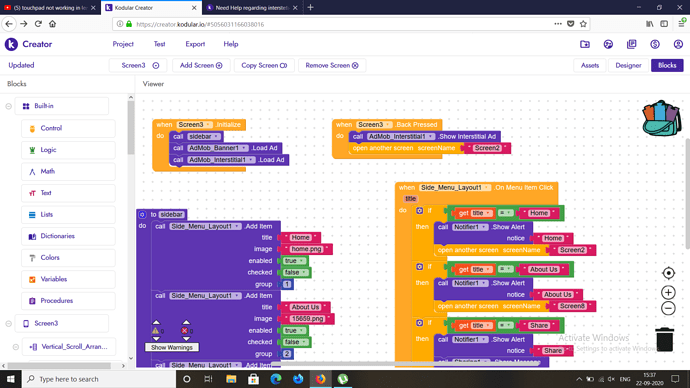This screenshot has width=690, height=388.
Task: Switch to the Designer view
Action: [628, 65]
